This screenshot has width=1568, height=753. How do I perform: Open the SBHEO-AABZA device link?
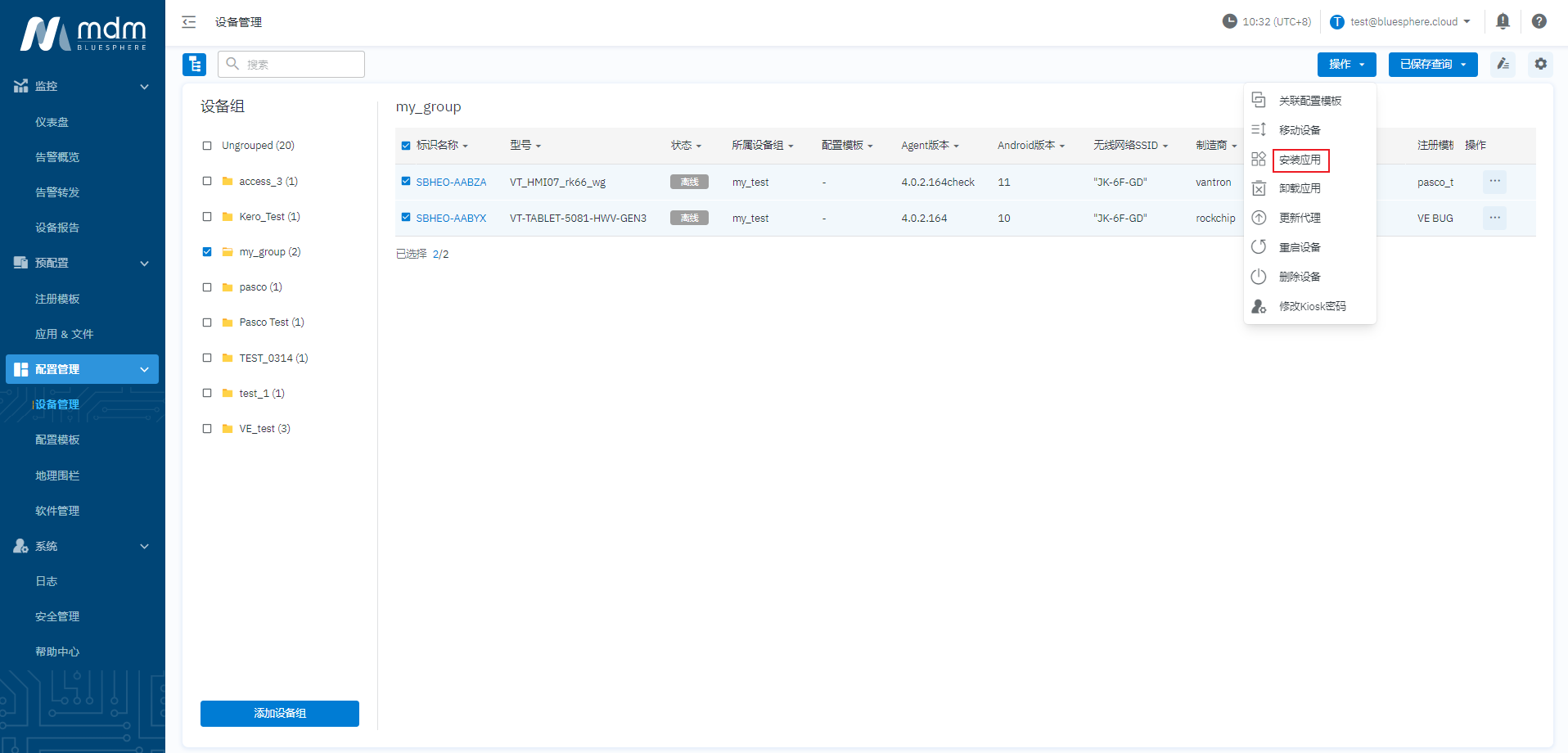[451, 183]
